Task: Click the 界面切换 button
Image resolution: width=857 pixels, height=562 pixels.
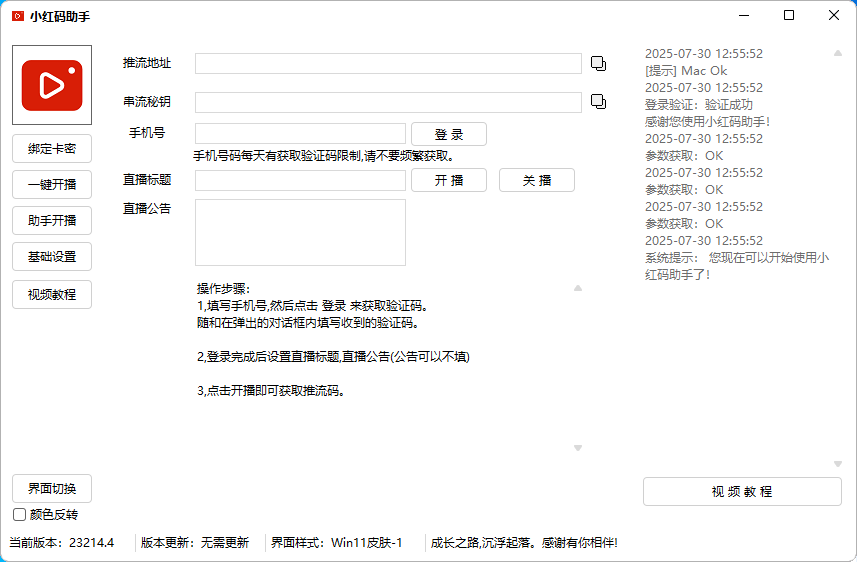Action: [x=52, y=489]
